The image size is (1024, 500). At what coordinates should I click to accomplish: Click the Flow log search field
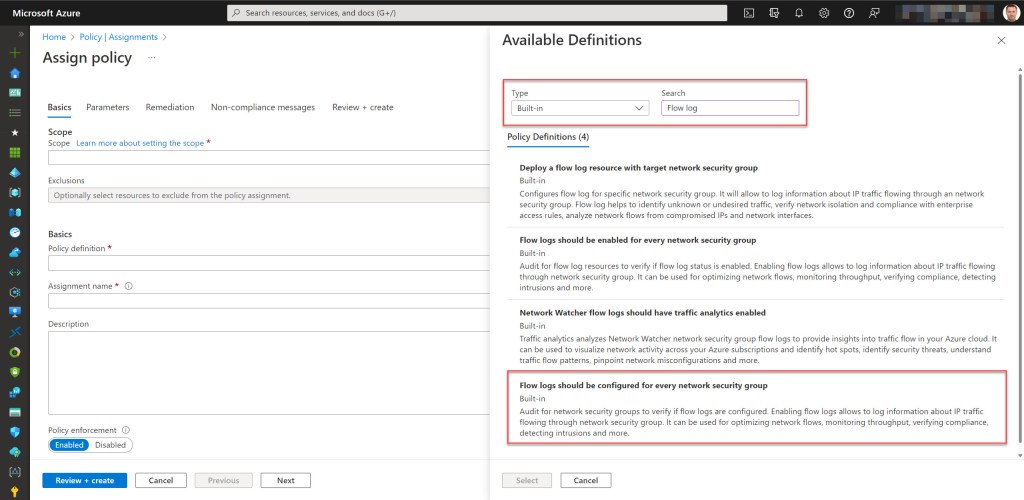click(729, 108)
